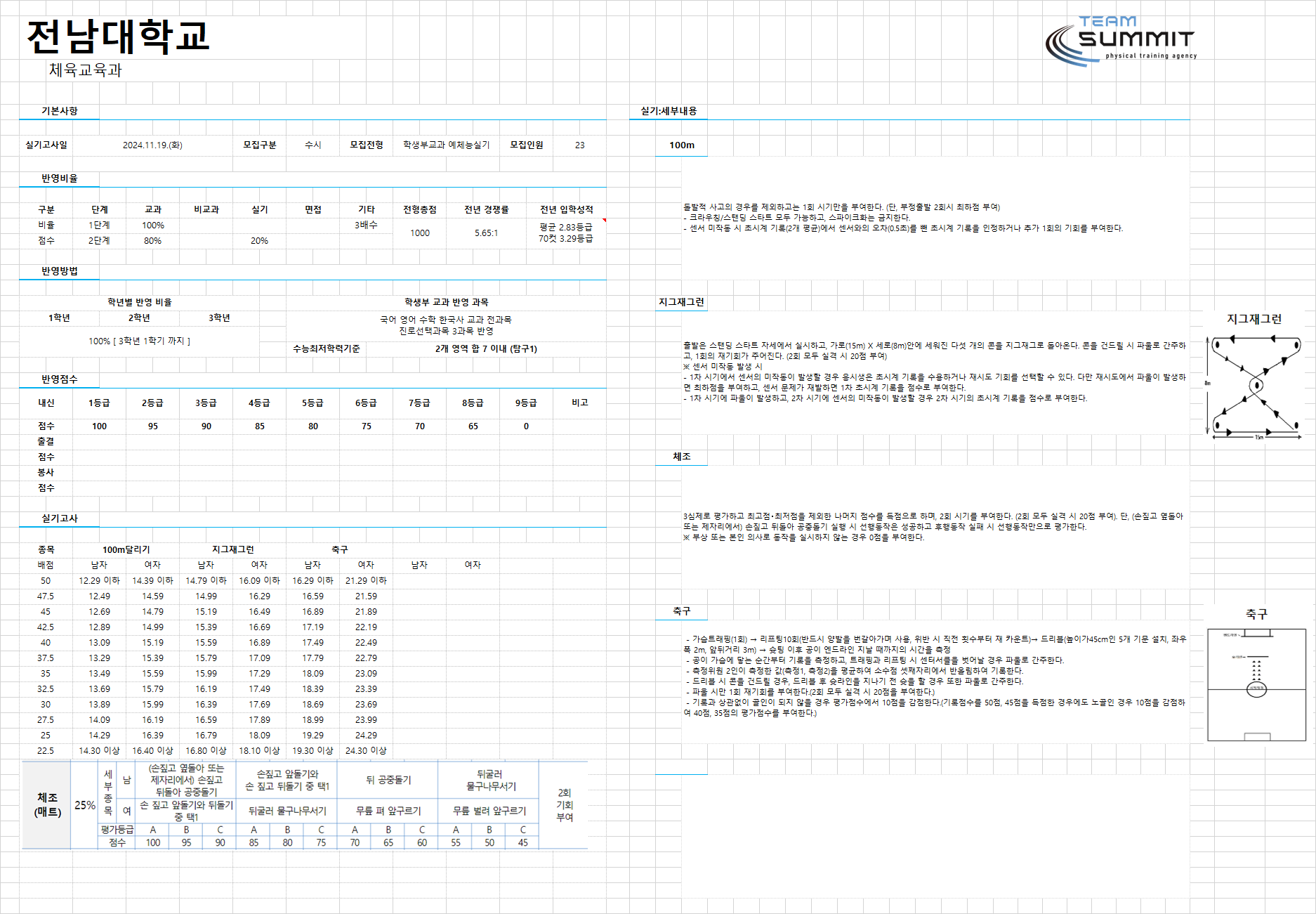Select the 100m heading in the detail section

click(x=681, y=145)
